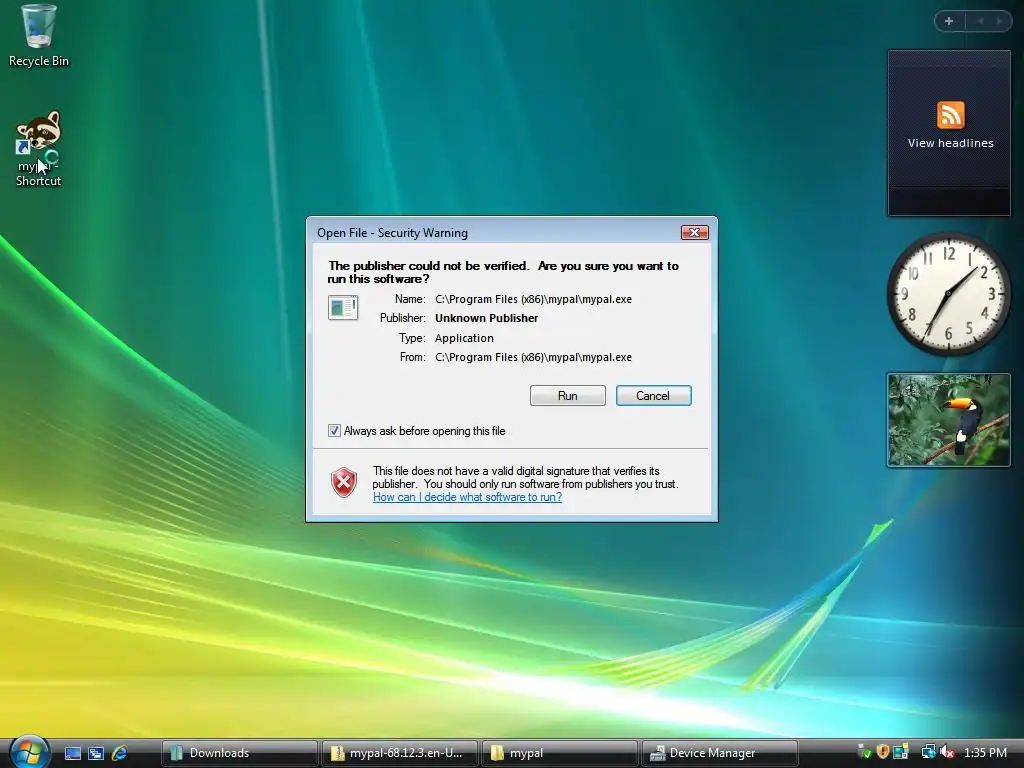Click the Unknown Publisher text
Screen dimensions: 1024x768
point(487,318)
